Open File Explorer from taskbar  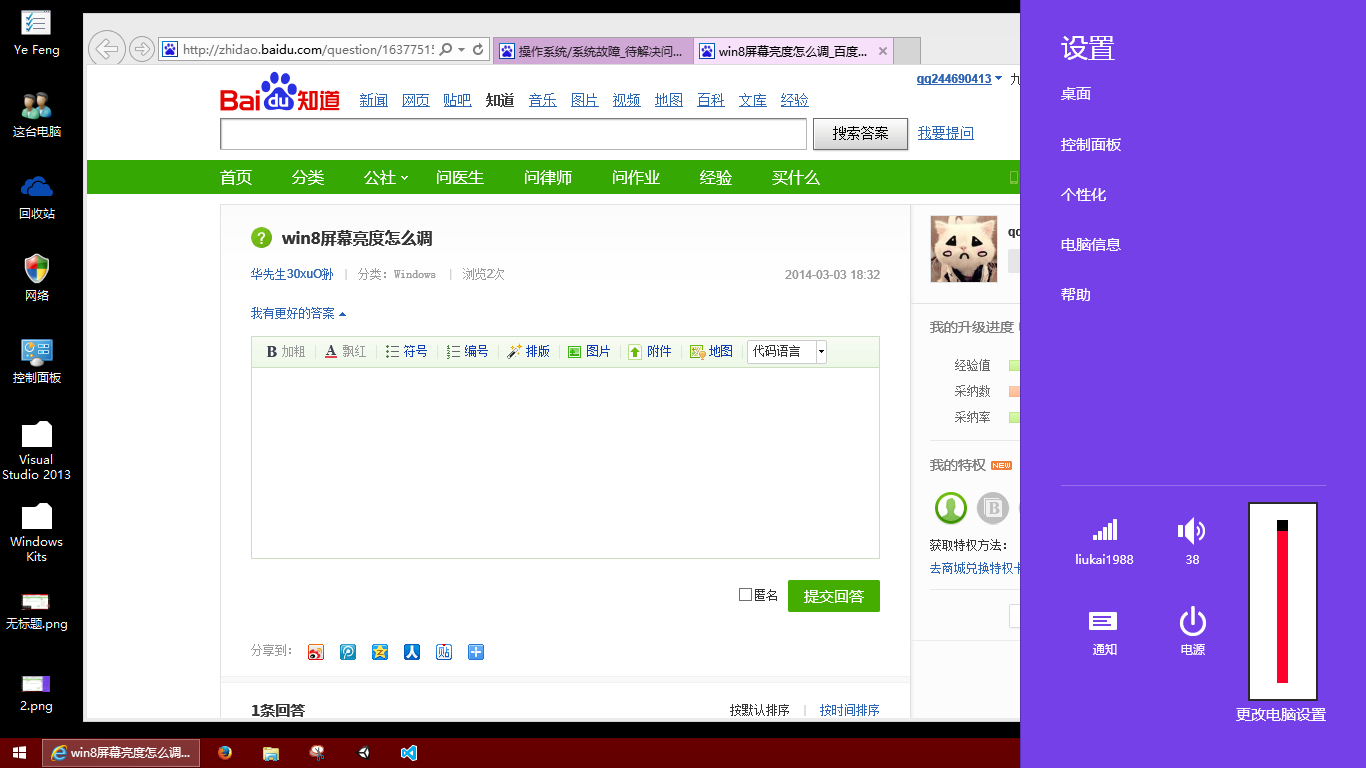tap(270, 753)
